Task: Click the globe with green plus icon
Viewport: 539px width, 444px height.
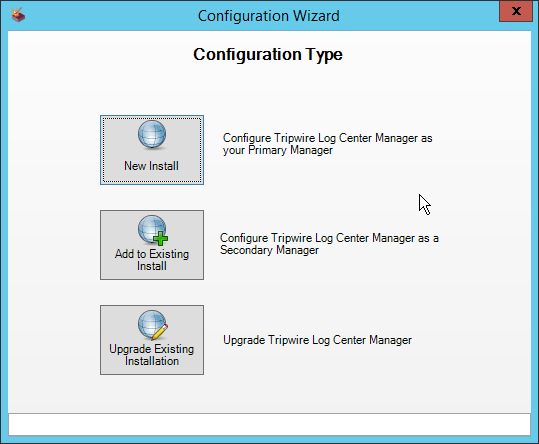Action: tap(153, 230)
